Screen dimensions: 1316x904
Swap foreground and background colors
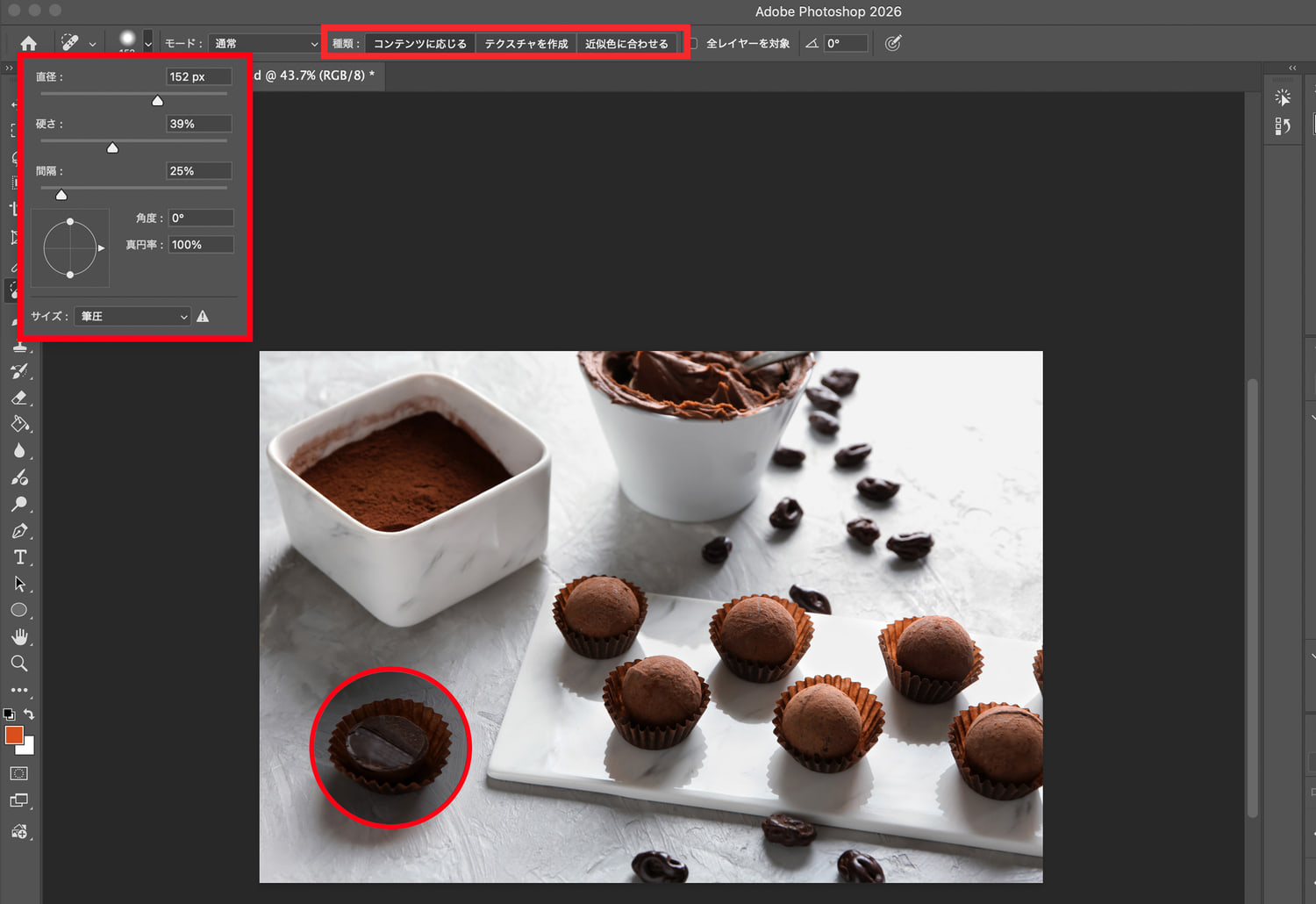(29, 714)
